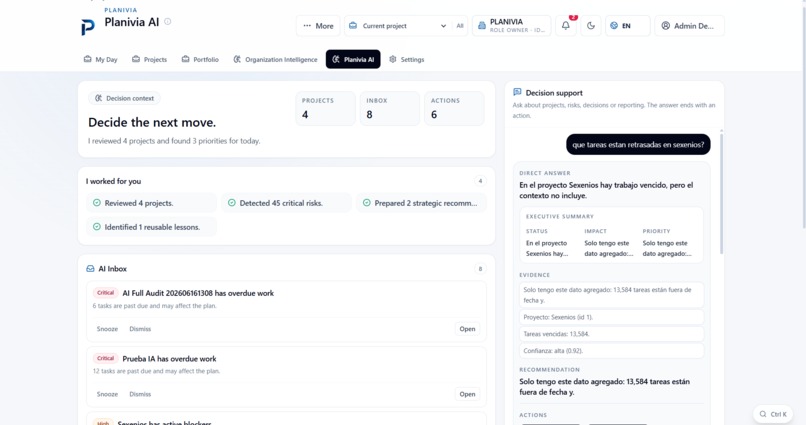Click the I worked for you count badge
This screenshot has height=425, width=806.
pos(480,181)
